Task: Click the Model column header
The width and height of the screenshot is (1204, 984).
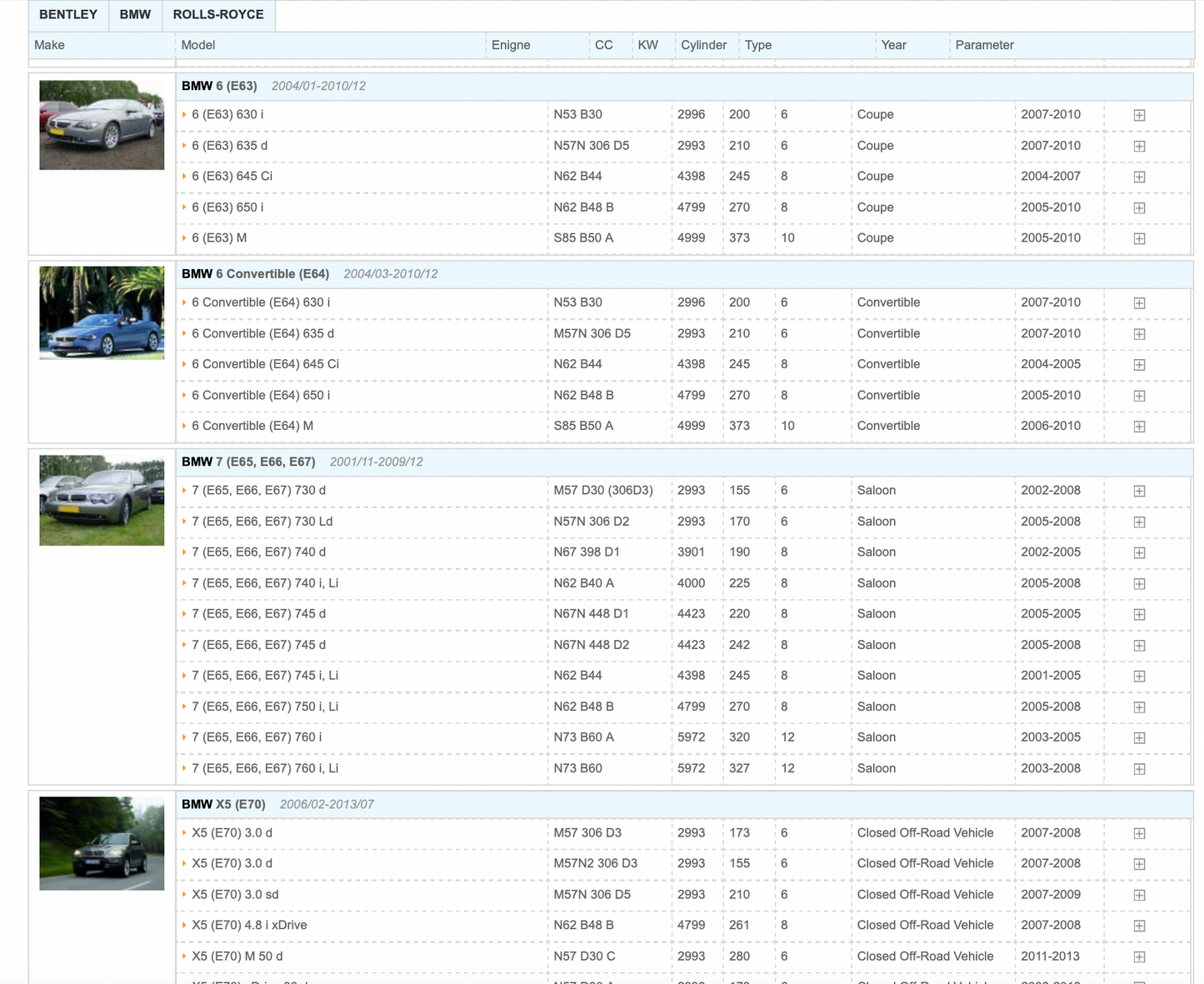Action: click(x=198, y=45)
